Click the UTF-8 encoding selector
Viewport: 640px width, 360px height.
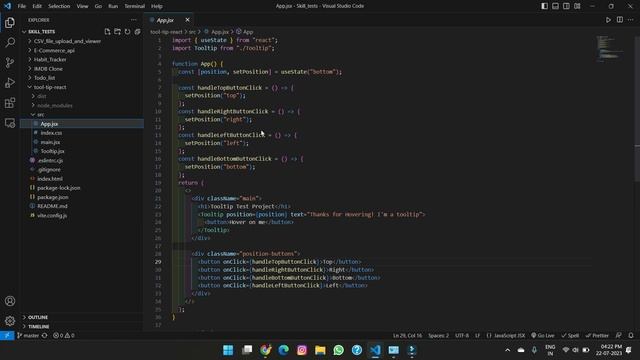(462, 336)
